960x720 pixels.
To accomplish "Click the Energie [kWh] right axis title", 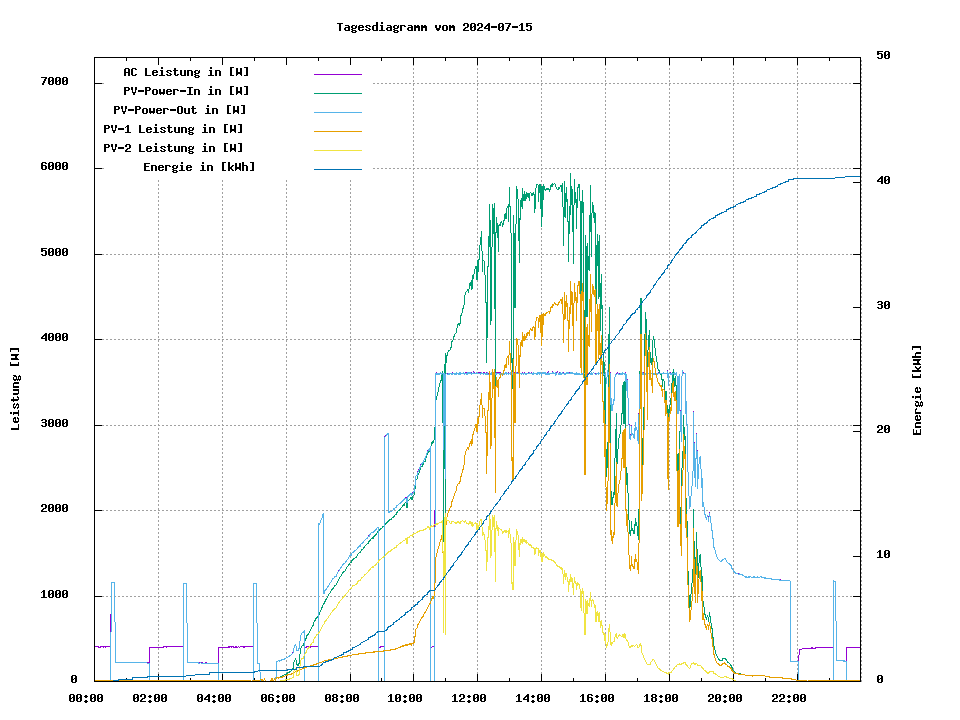I will 917,390.
